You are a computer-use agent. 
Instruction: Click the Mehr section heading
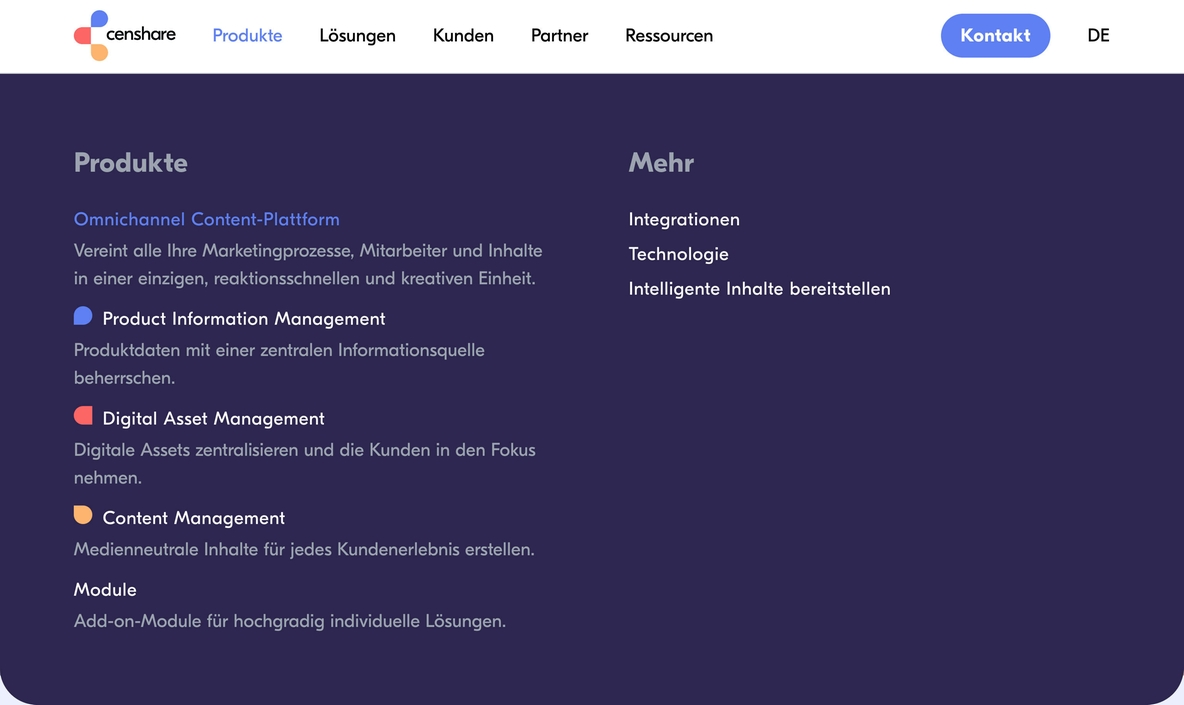click(x=661, y=162)
